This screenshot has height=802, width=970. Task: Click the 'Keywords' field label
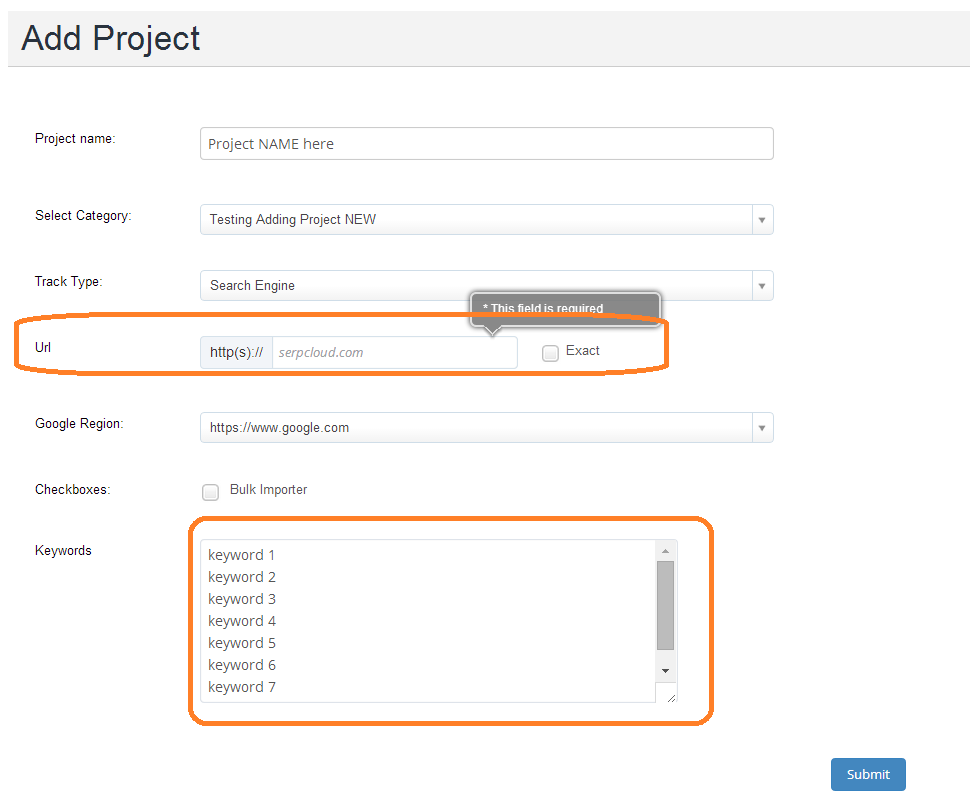tap(63, 551)
